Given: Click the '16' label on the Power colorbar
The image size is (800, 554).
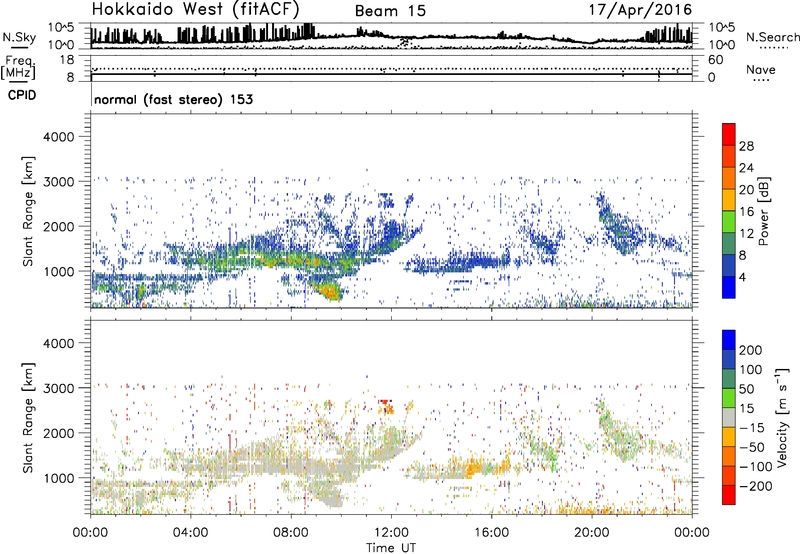Looking at the screenshot, I should 746,212.
